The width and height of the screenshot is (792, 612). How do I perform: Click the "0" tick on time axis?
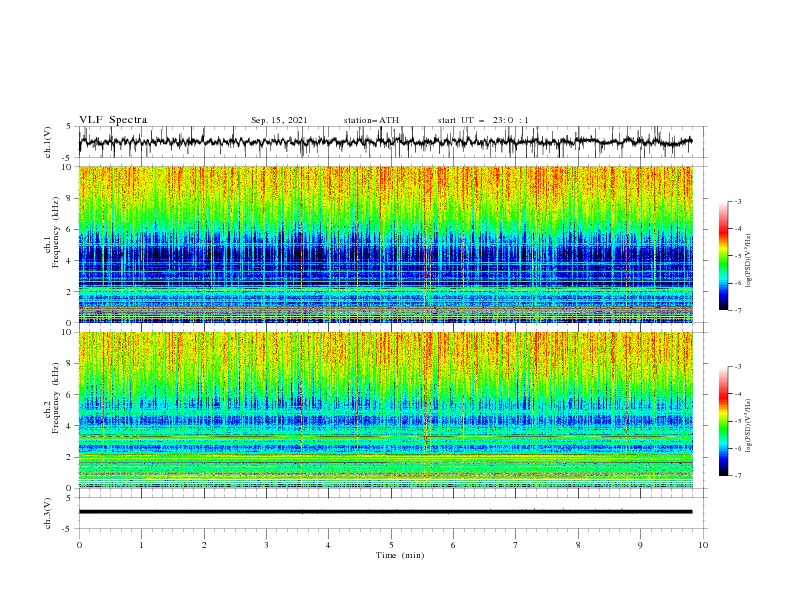79,545
